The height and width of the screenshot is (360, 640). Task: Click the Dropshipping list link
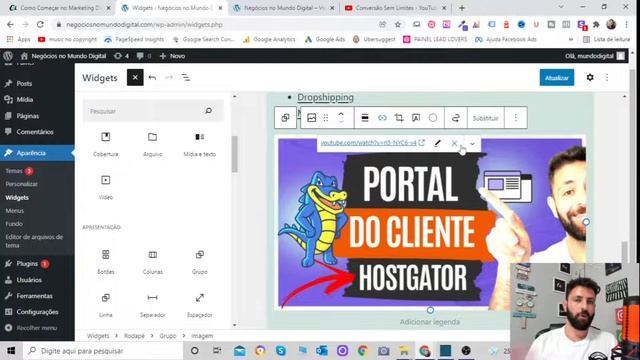(x=325, y=97)
